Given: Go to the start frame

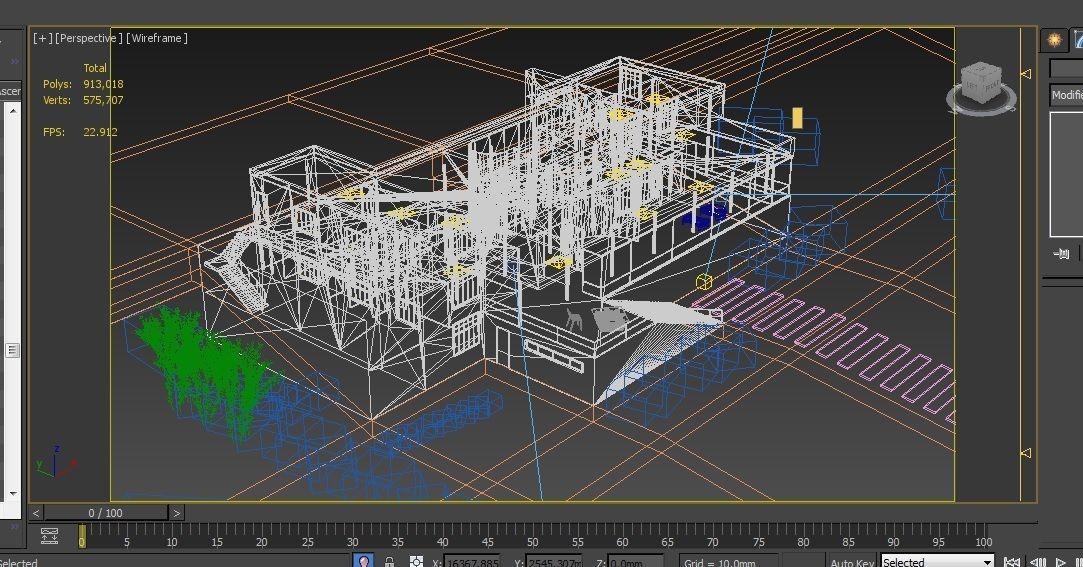Looking at the screenshot, I should click(1012, 562).
